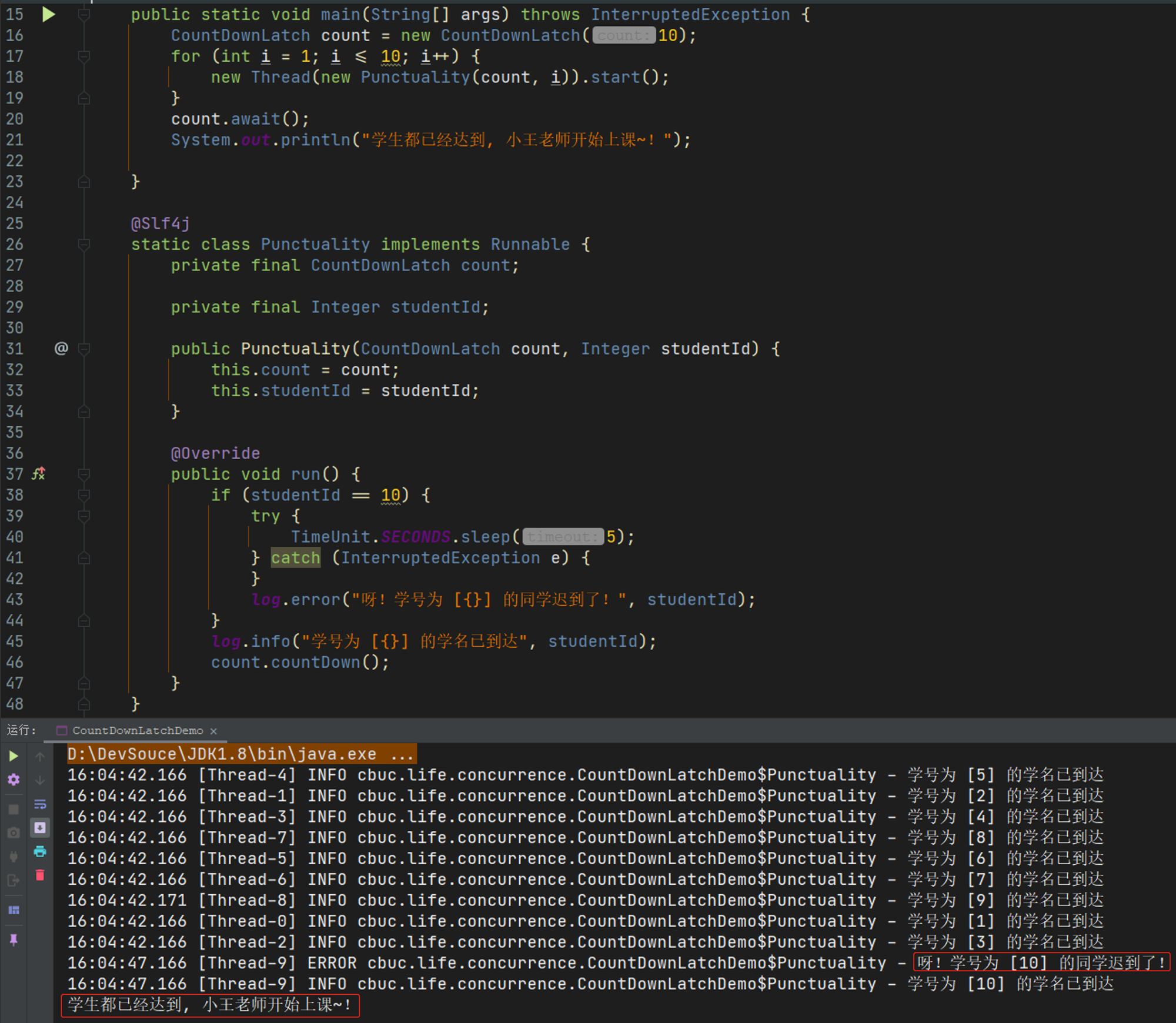Click the 'private final Integer studentId' field
The height and width of the screenshot is (1023, 1176).
click(x=330, y=307)
